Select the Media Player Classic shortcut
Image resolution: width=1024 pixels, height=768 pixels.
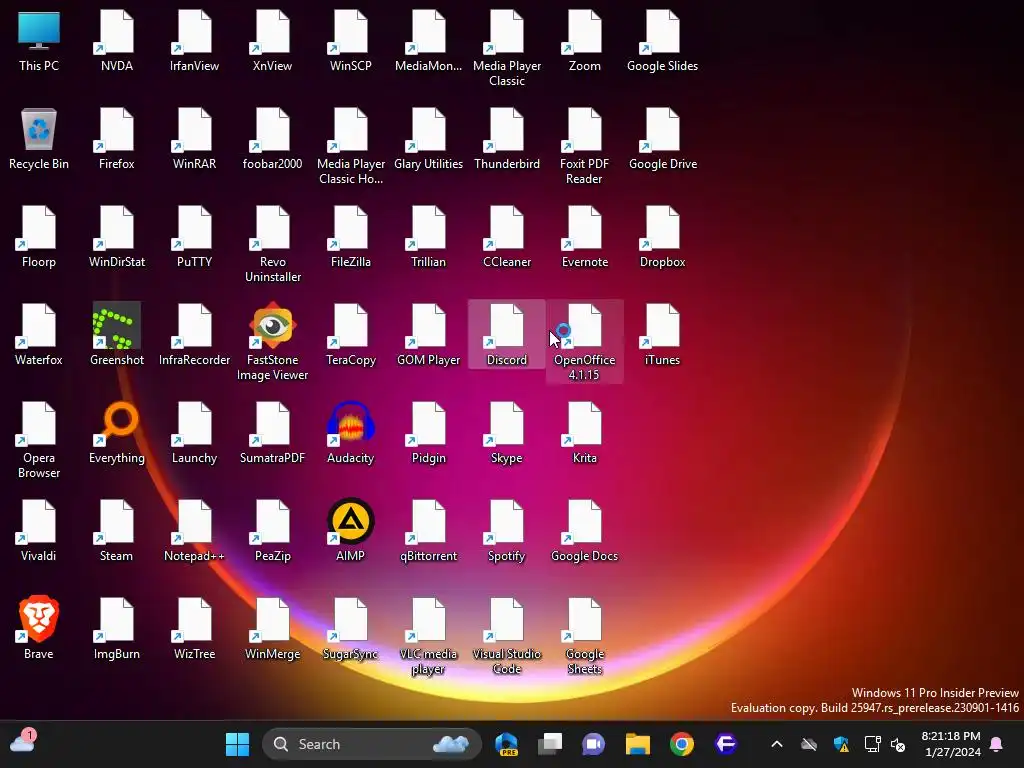[x=507, y=48]
